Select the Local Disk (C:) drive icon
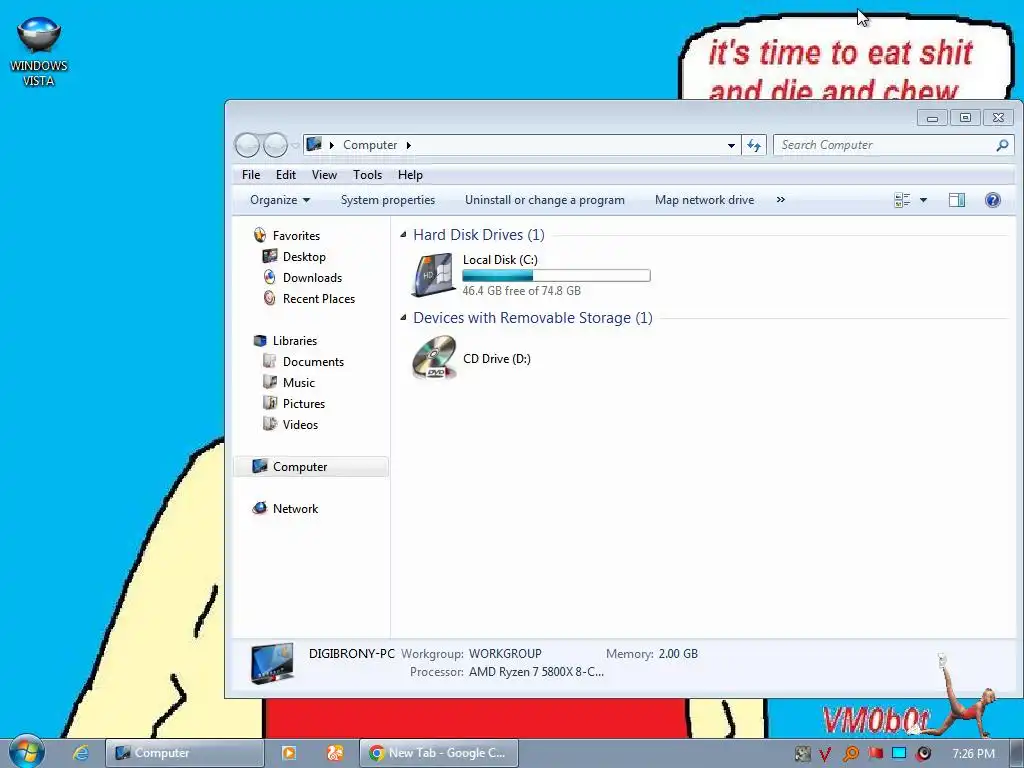The height and width of the screenshot is (768, 1024). (x=433, y=274)
